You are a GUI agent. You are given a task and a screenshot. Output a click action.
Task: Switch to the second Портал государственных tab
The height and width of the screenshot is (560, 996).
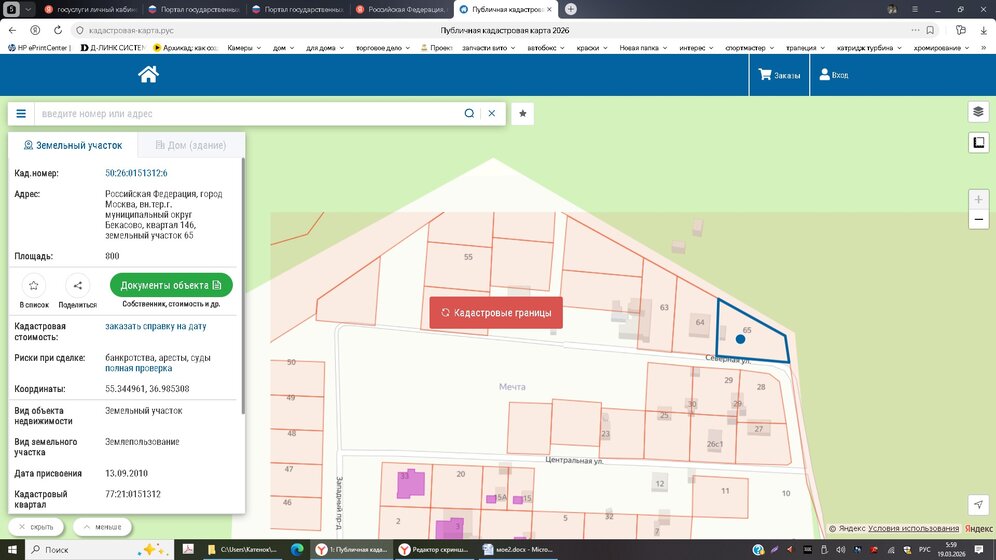pyautogui.click(x=298, y=10)
